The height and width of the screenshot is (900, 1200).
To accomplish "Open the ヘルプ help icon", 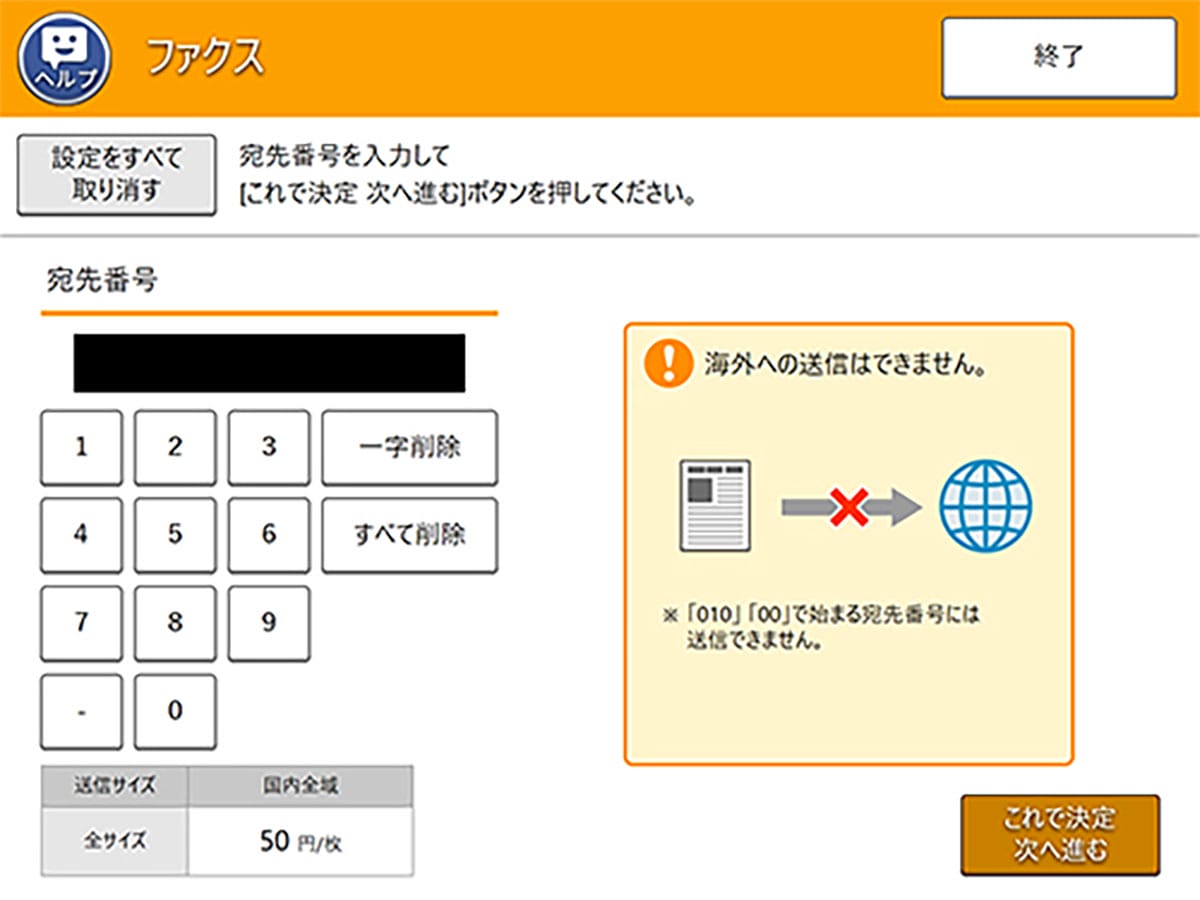I will point(62,58).
